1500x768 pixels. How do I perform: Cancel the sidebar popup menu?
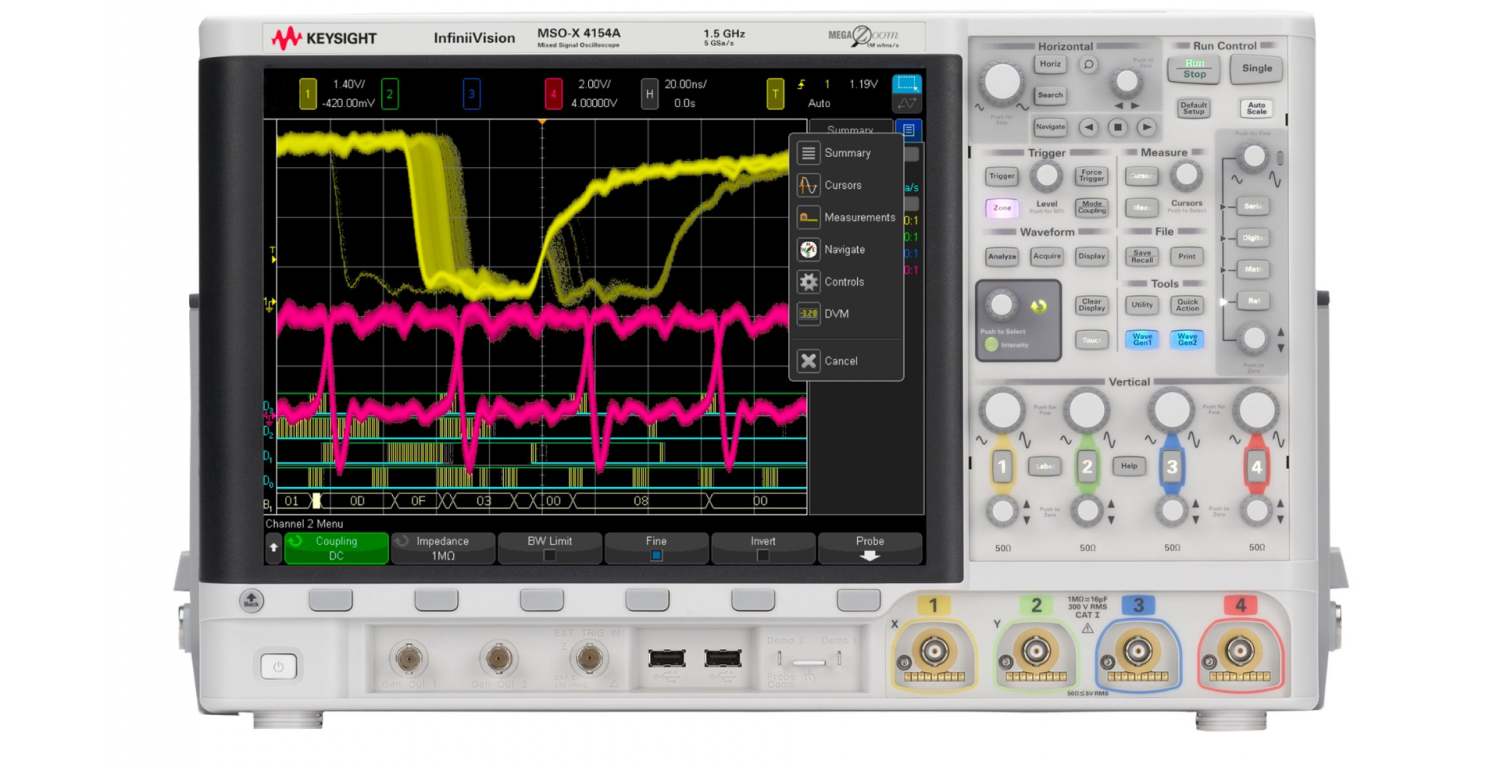(x=846, y=361)
